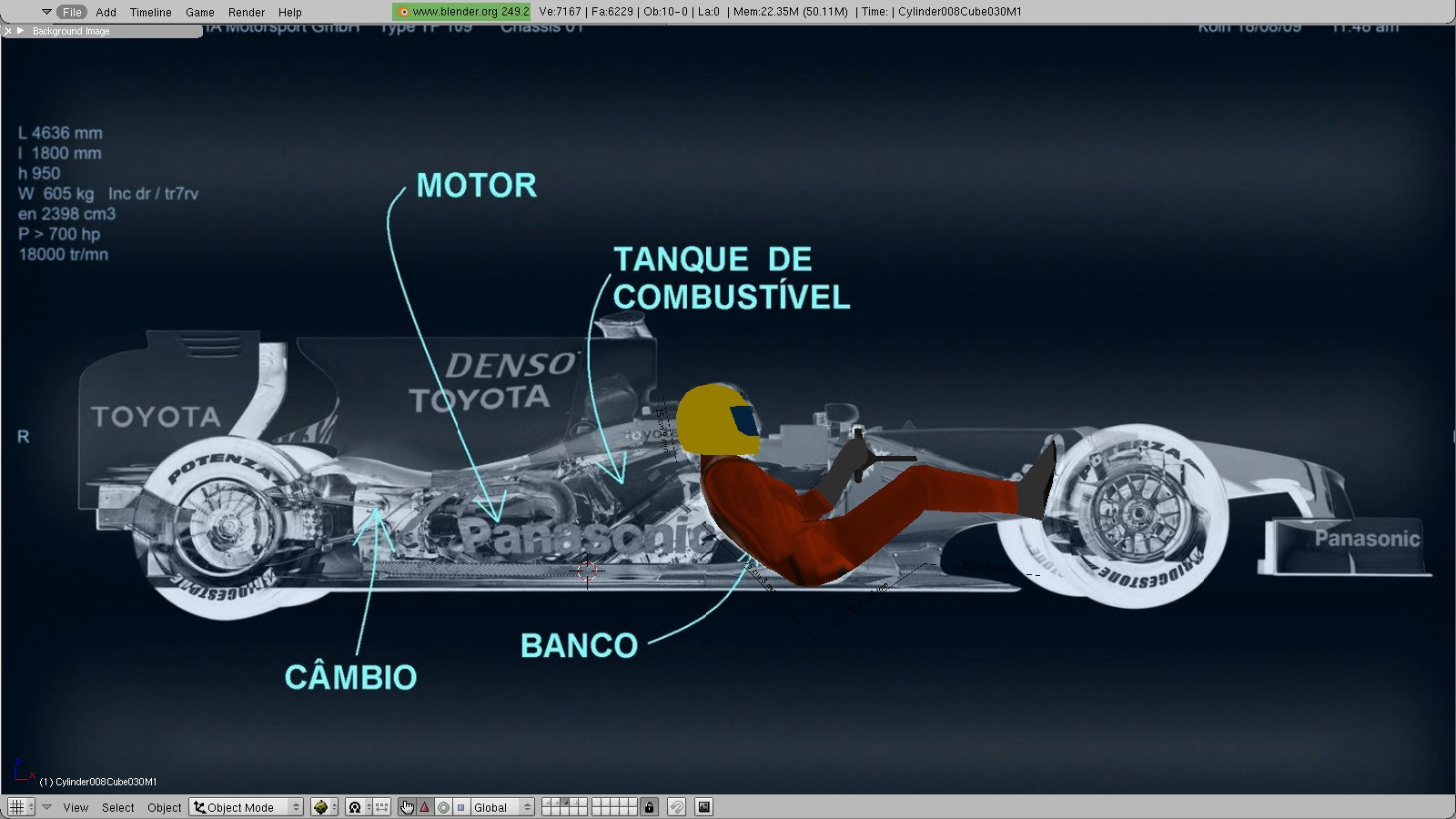1456x819 pixels.
Task: Select the scale manipulator square icon
Action: pyautogui.click(x=461, y=807)
